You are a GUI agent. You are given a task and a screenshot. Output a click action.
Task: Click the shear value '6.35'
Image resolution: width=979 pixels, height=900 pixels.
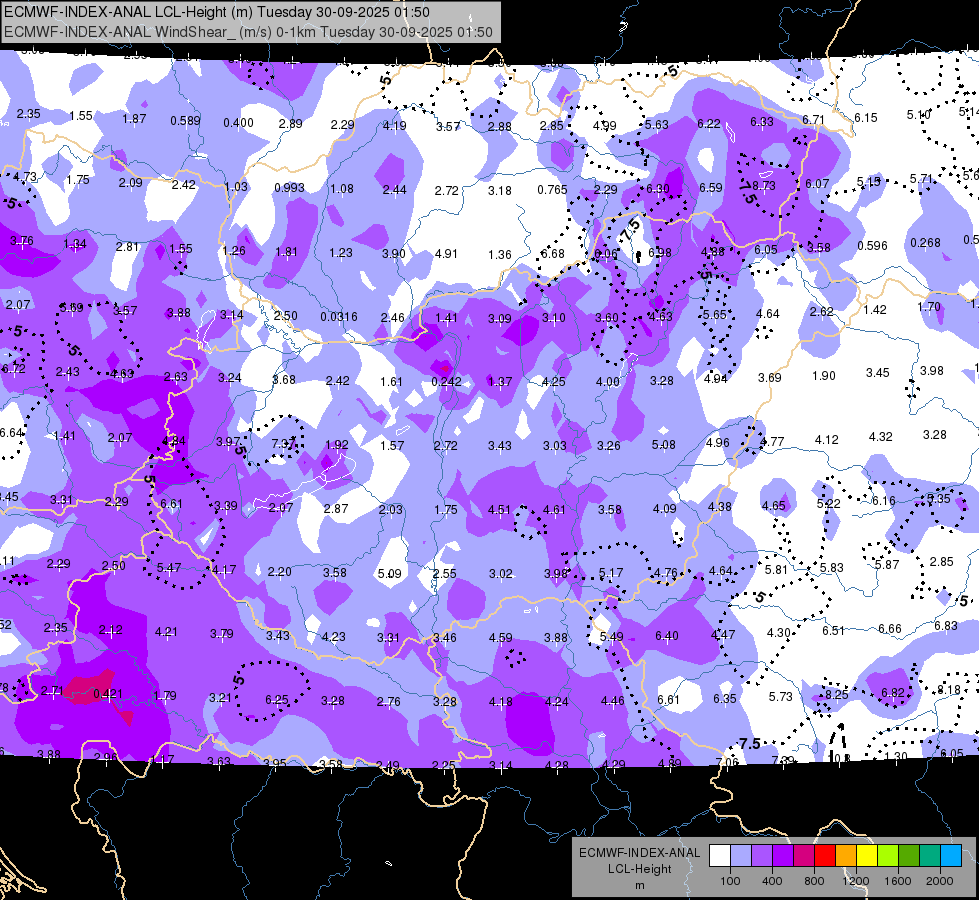[x=725, y=698]
